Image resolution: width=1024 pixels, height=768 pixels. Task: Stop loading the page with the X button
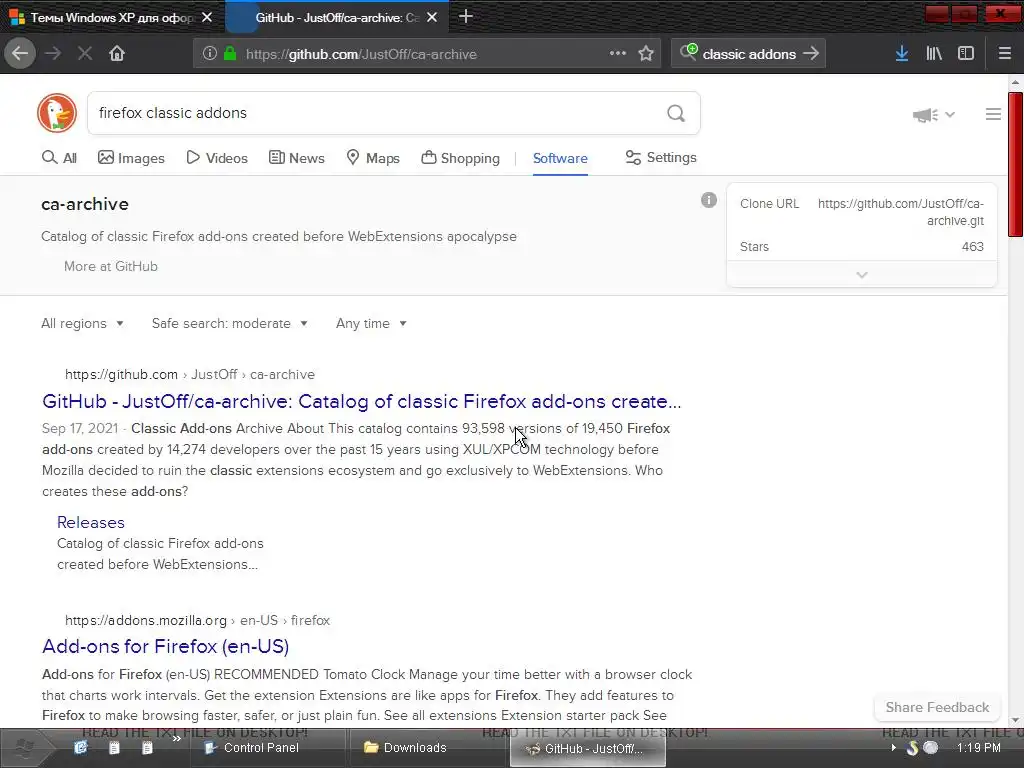pyautogui.click(x=85, y=54)
